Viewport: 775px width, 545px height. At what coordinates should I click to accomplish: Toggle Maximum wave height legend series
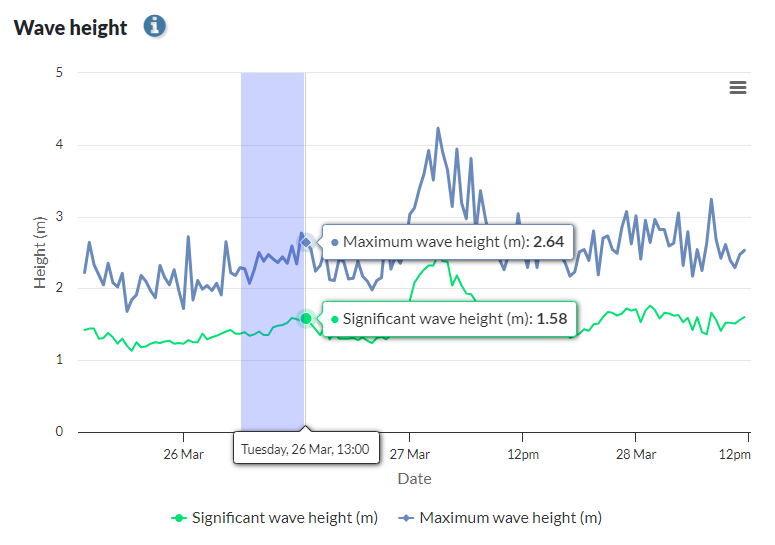[x=510, y=517]
